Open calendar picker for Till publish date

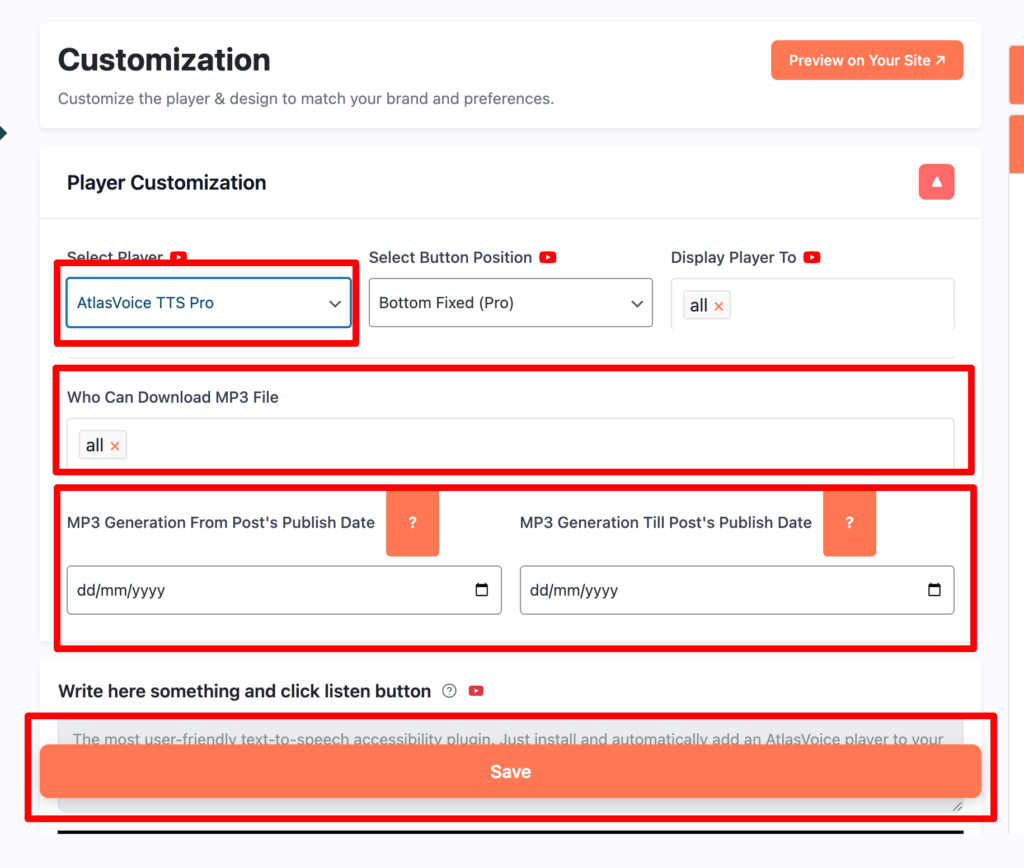[934, 590]
